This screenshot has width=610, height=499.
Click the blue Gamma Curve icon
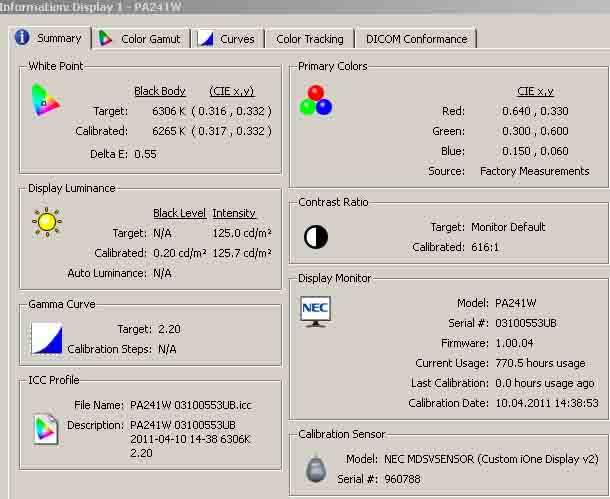tap(46, 337)
